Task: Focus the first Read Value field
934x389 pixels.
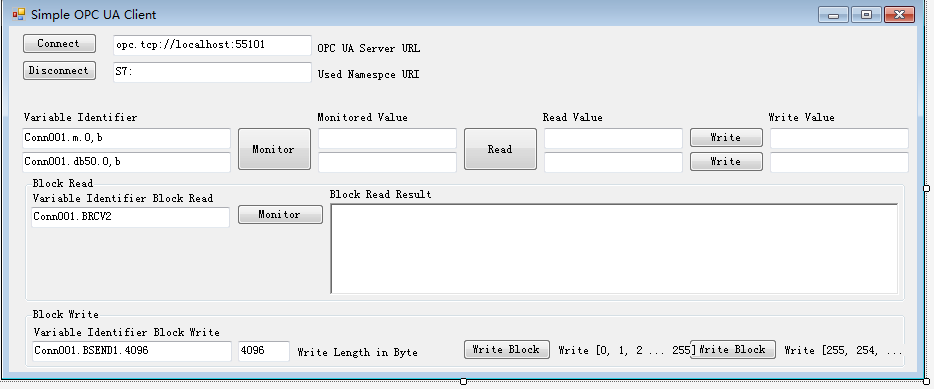Action: tap(613, 138)
